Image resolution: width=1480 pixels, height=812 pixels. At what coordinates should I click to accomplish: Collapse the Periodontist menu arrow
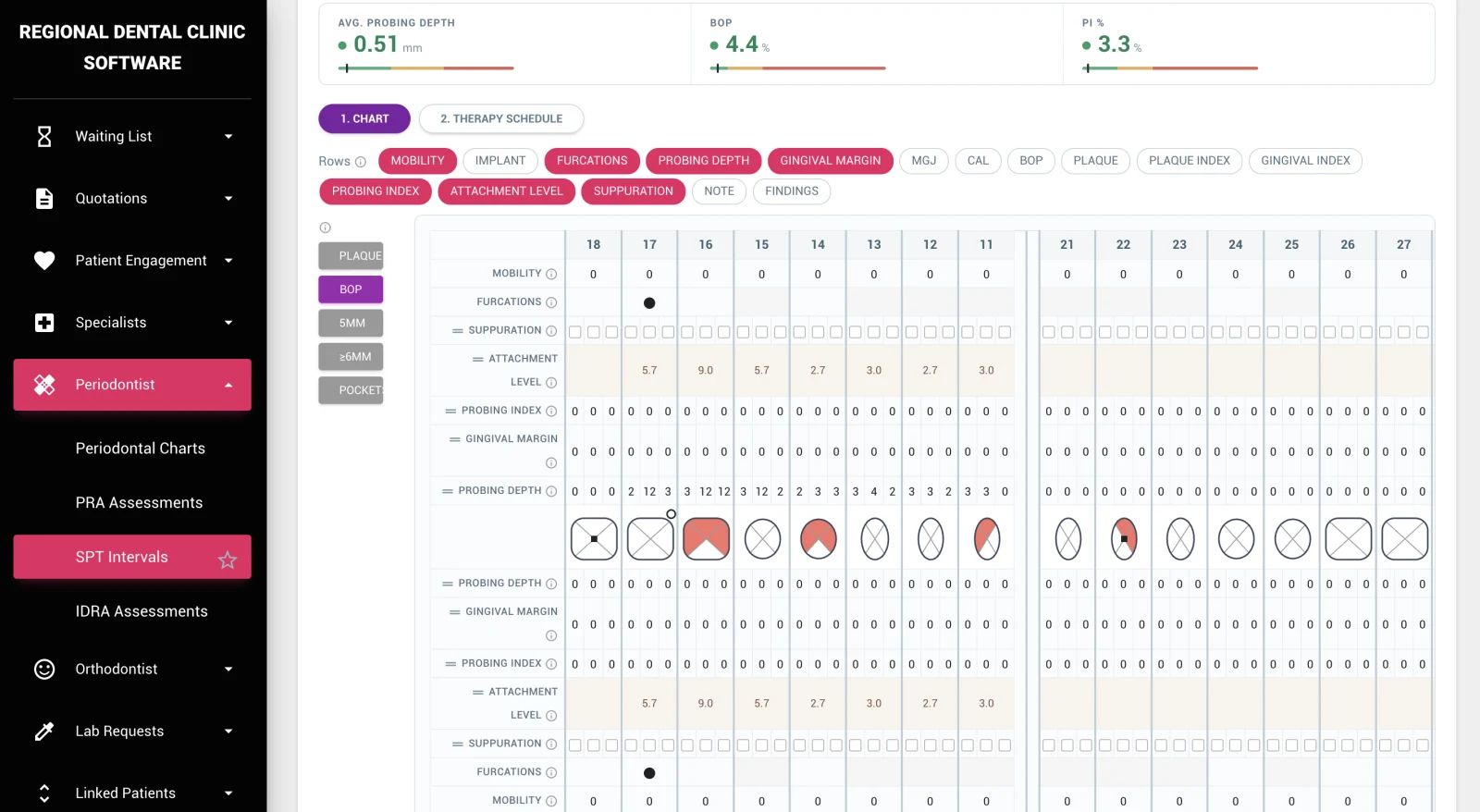(228, 385)
